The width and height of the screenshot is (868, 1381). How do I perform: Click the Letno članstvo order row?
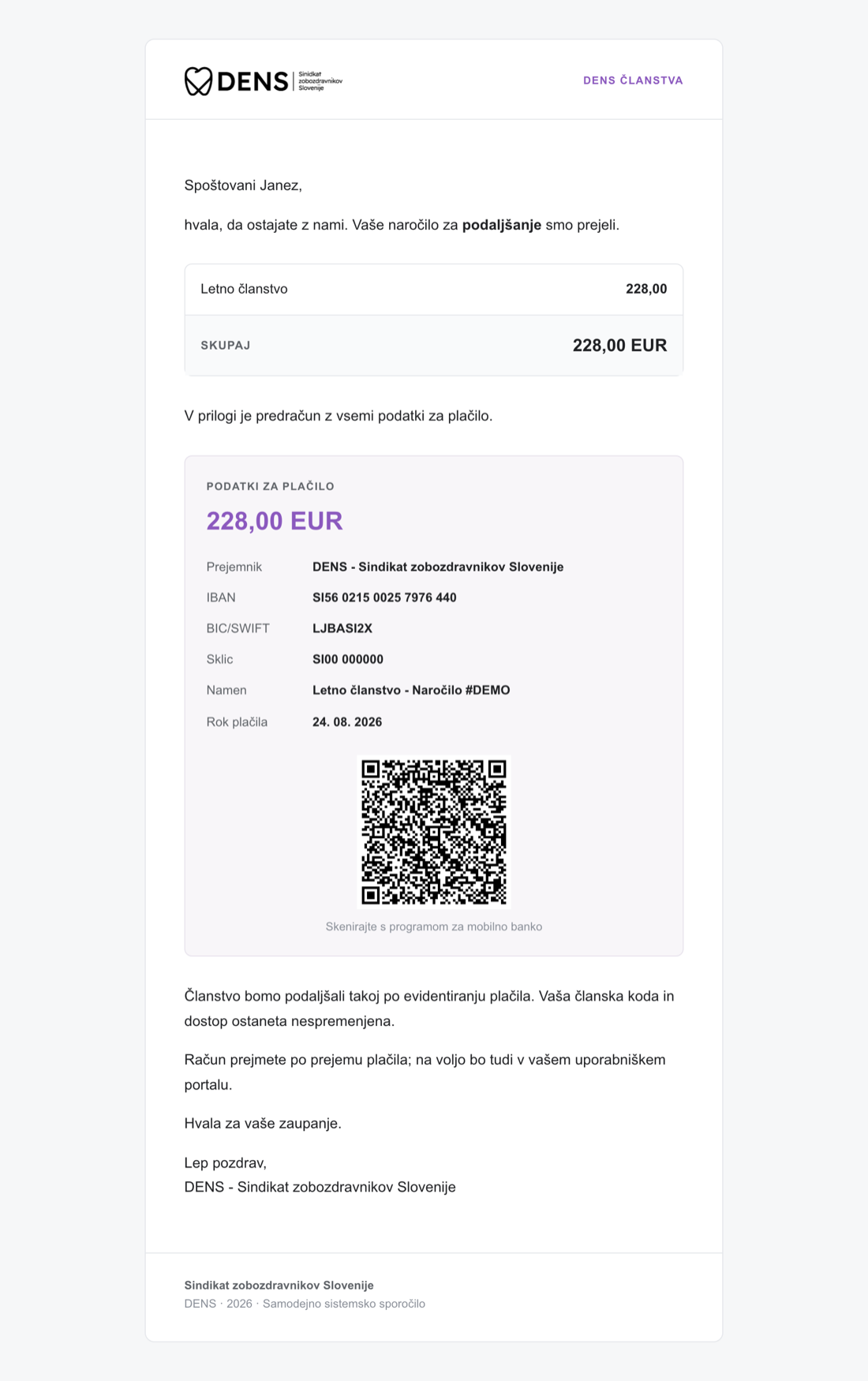[434, 290]
